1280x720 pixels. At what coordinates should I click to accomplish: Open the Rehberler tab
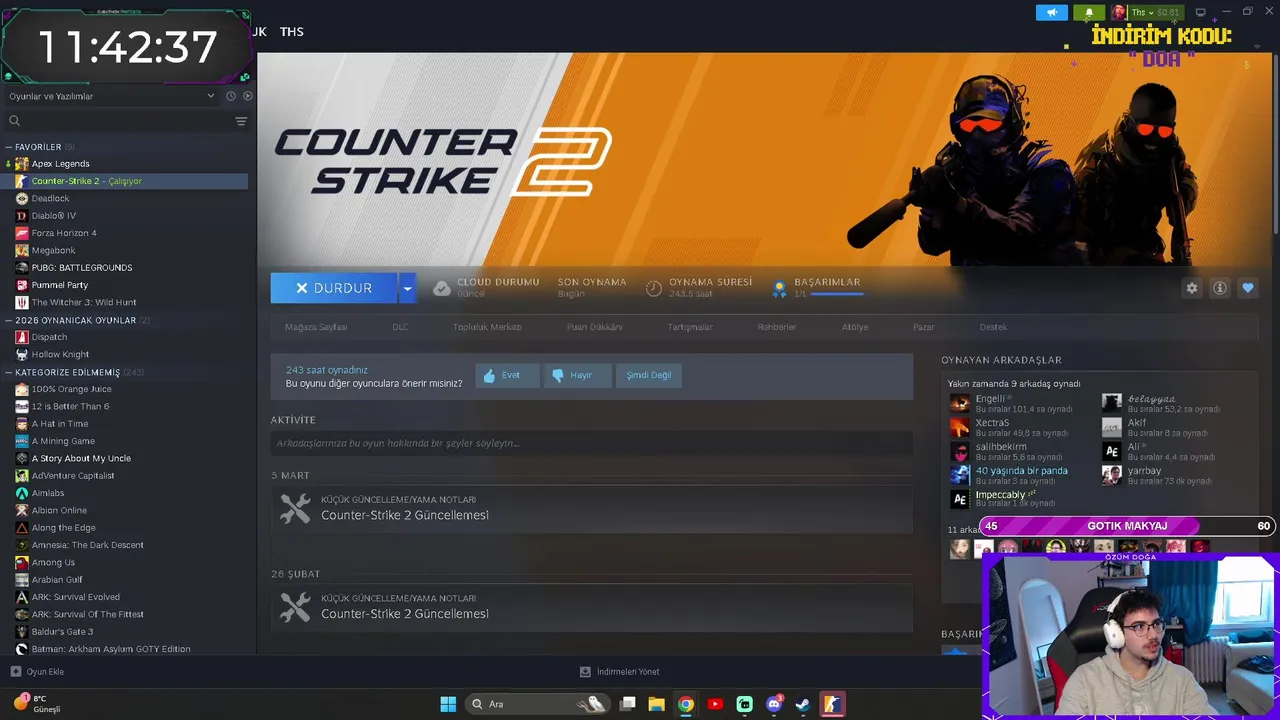777,327
